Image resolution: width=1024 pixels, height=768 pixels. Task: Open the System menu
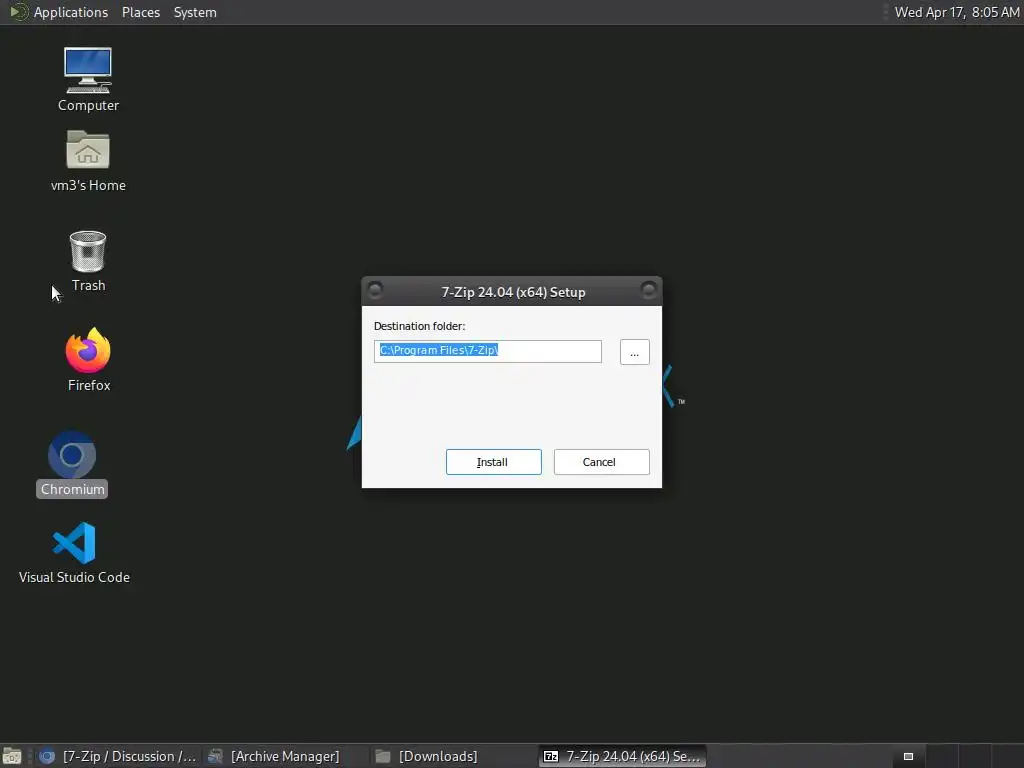point(195,12)
